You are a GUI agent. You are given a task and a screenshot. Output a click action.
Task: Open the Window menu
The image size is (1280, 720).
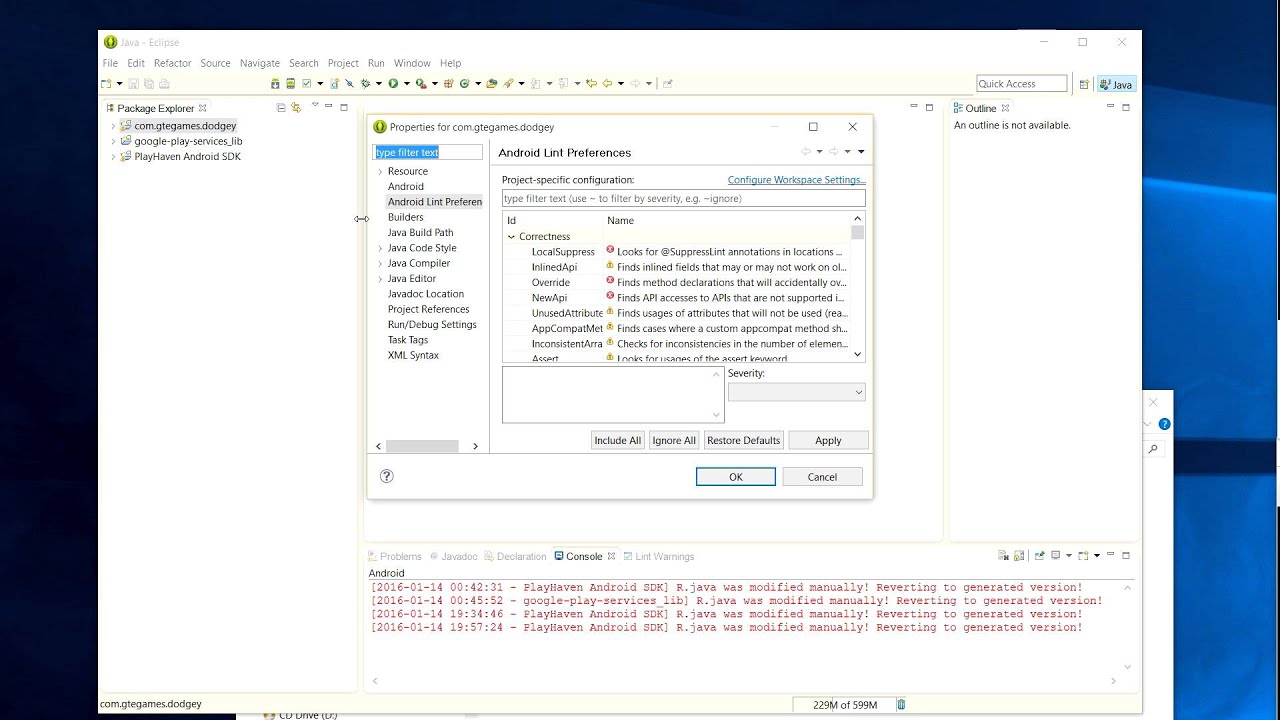point(412,63)
